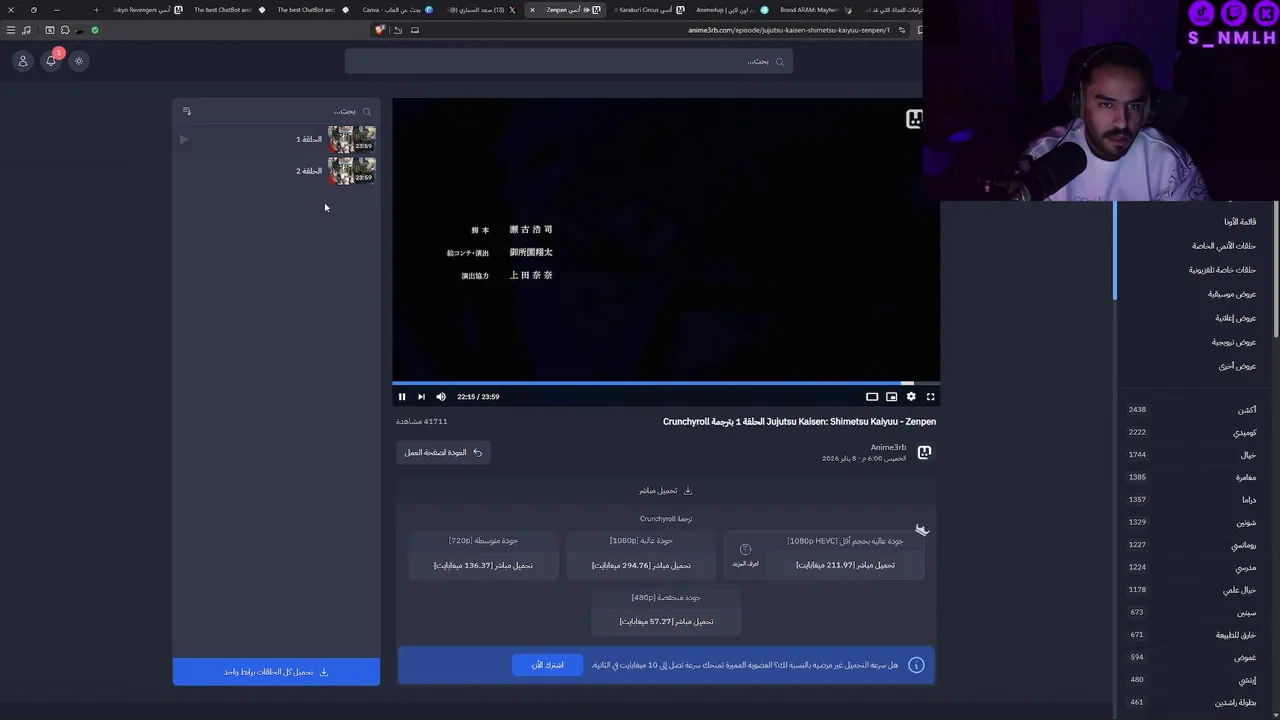Open مدرسي genre with 1224 titles

tap(1192, 567)
